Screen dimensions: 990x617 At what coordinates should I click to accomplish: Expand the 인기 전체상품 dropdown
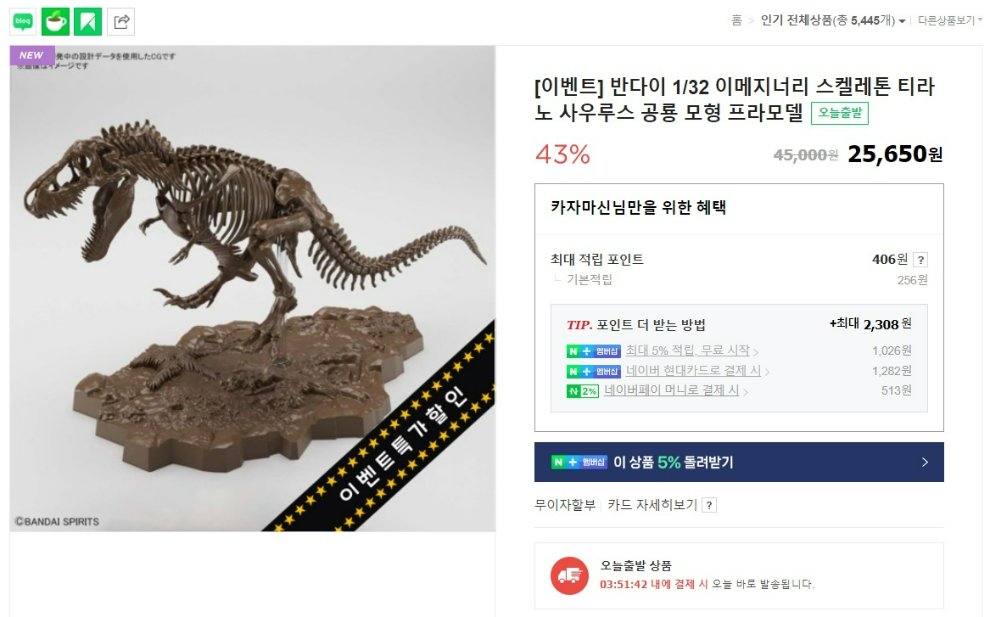click(833, 21)
